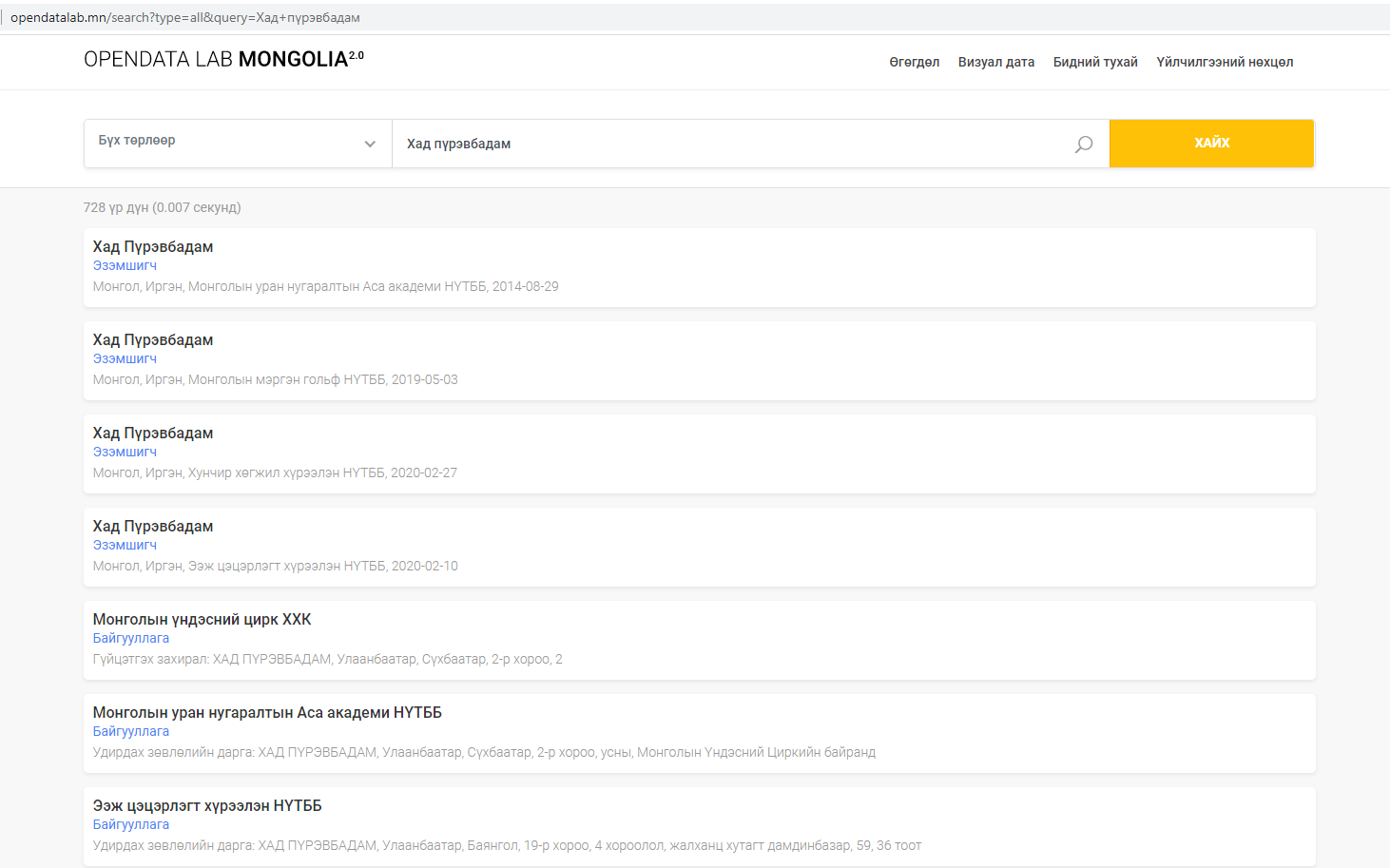
Task: Open the Бидний тухай page
Action: click(1094, 62)
